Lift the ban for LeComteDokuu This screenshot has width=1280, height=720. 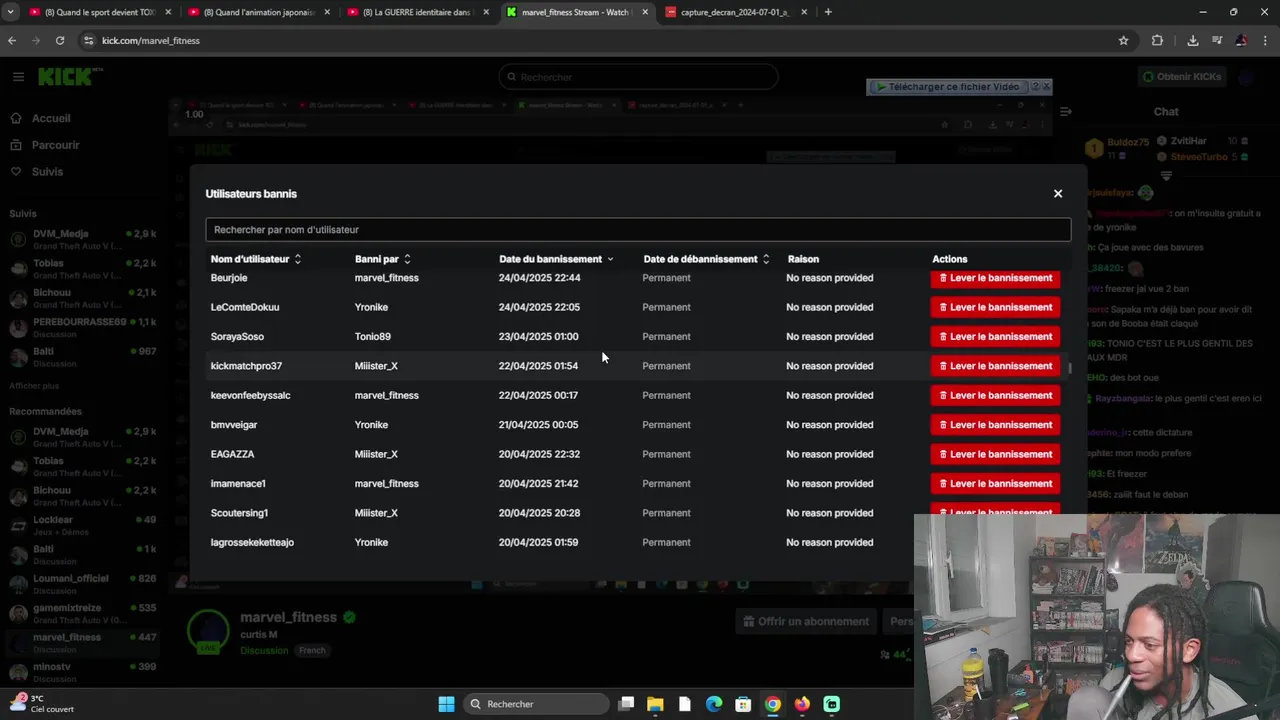pyautogui.click(x=995, y=307)
